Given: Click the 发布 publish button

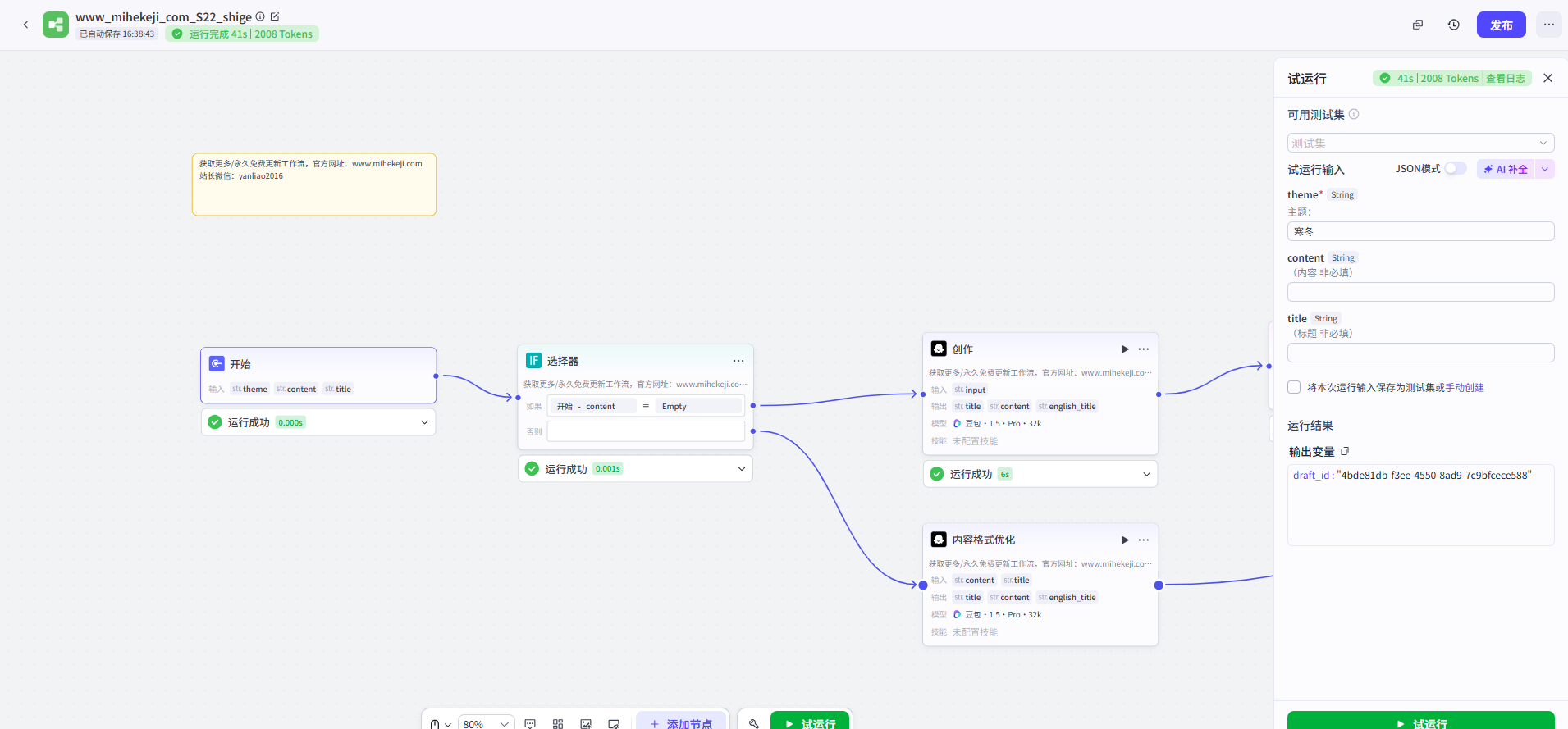Looking at the screenshot, I should (1501, 25).
